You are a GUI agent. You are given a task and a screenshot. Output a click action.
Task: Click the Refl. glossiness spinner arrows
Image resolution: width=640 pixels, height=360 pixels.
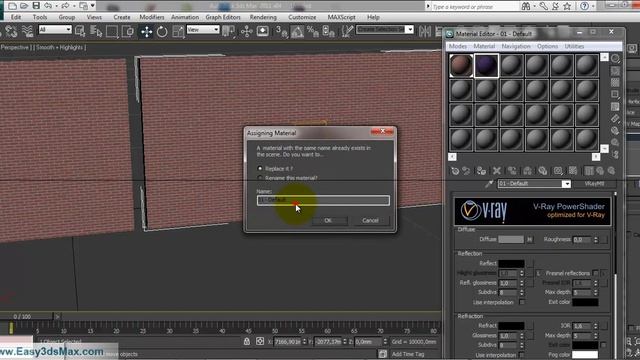coord(522,283)
